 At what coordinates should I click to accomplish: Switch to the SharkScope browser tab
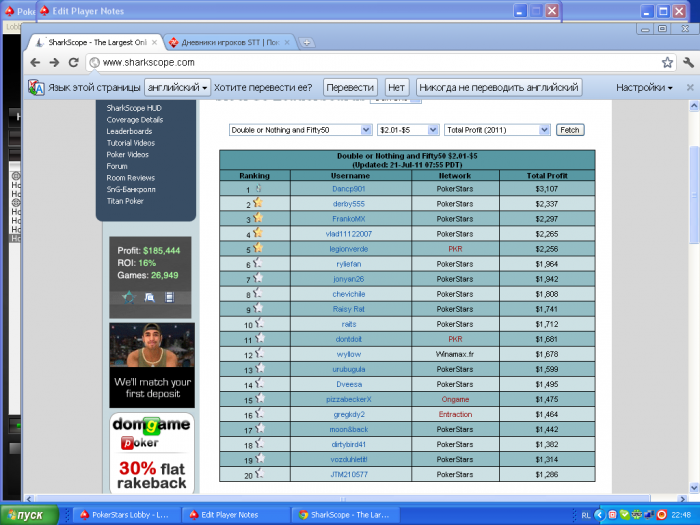click(96, 42)
